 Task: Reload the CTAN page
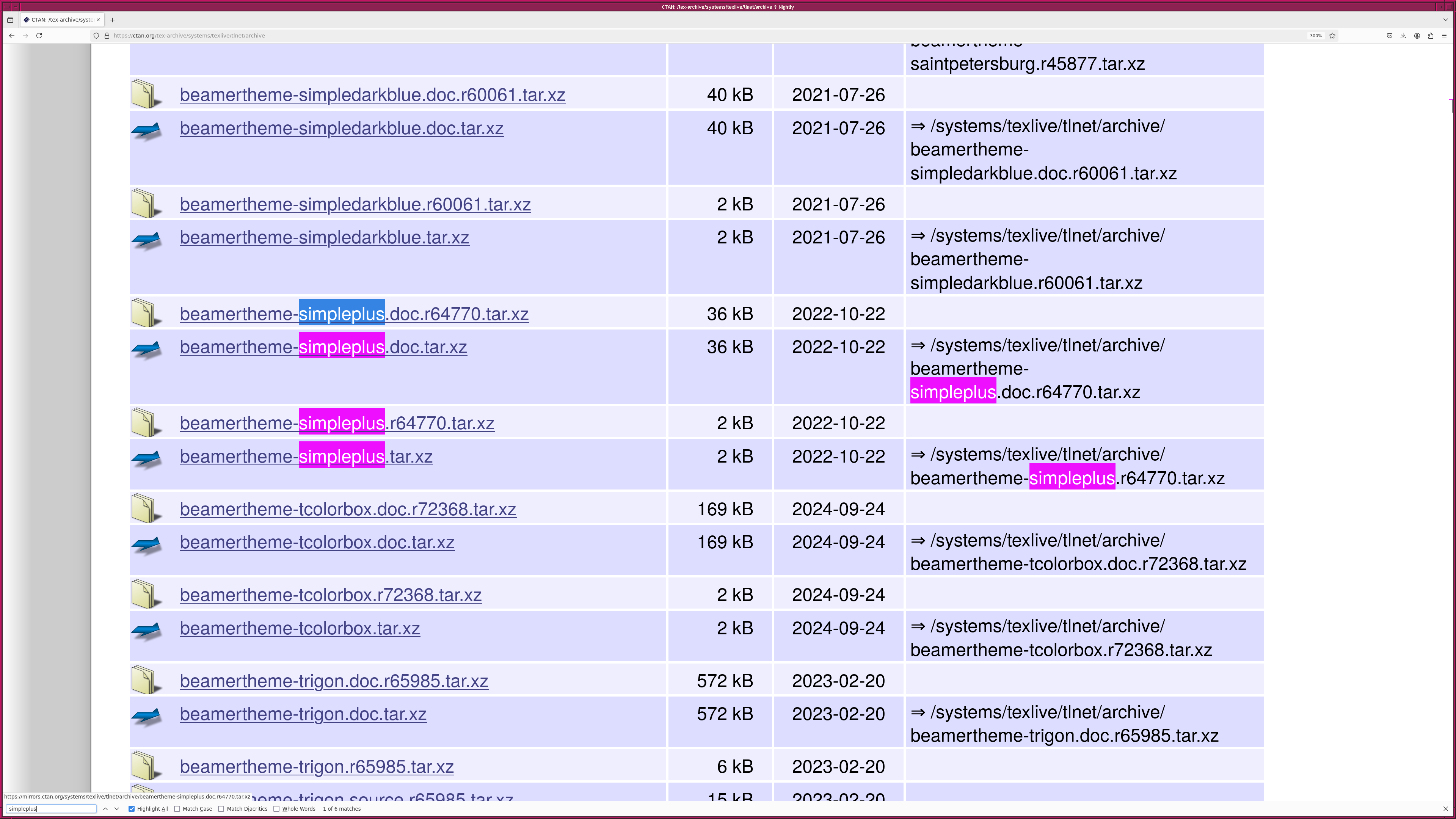pyautogui.click(x=39, y=36)
